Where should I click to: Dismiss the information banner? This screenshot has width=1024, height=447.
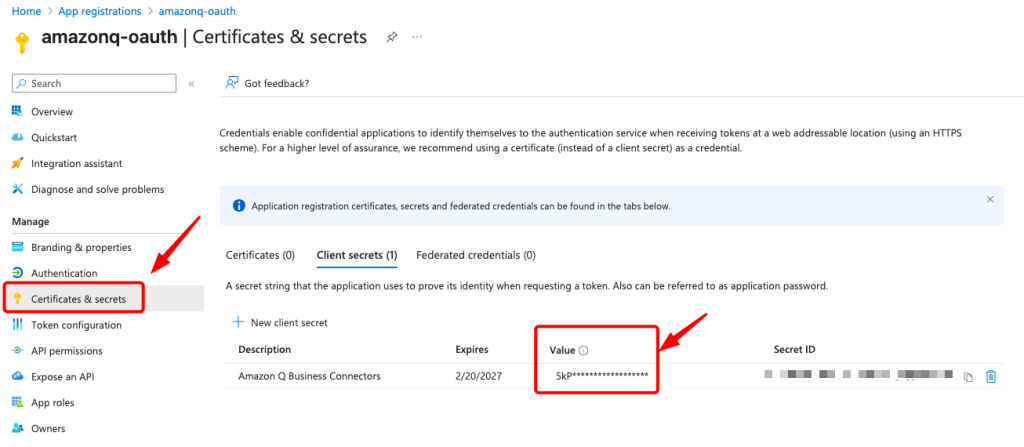[x=990, y=199]
